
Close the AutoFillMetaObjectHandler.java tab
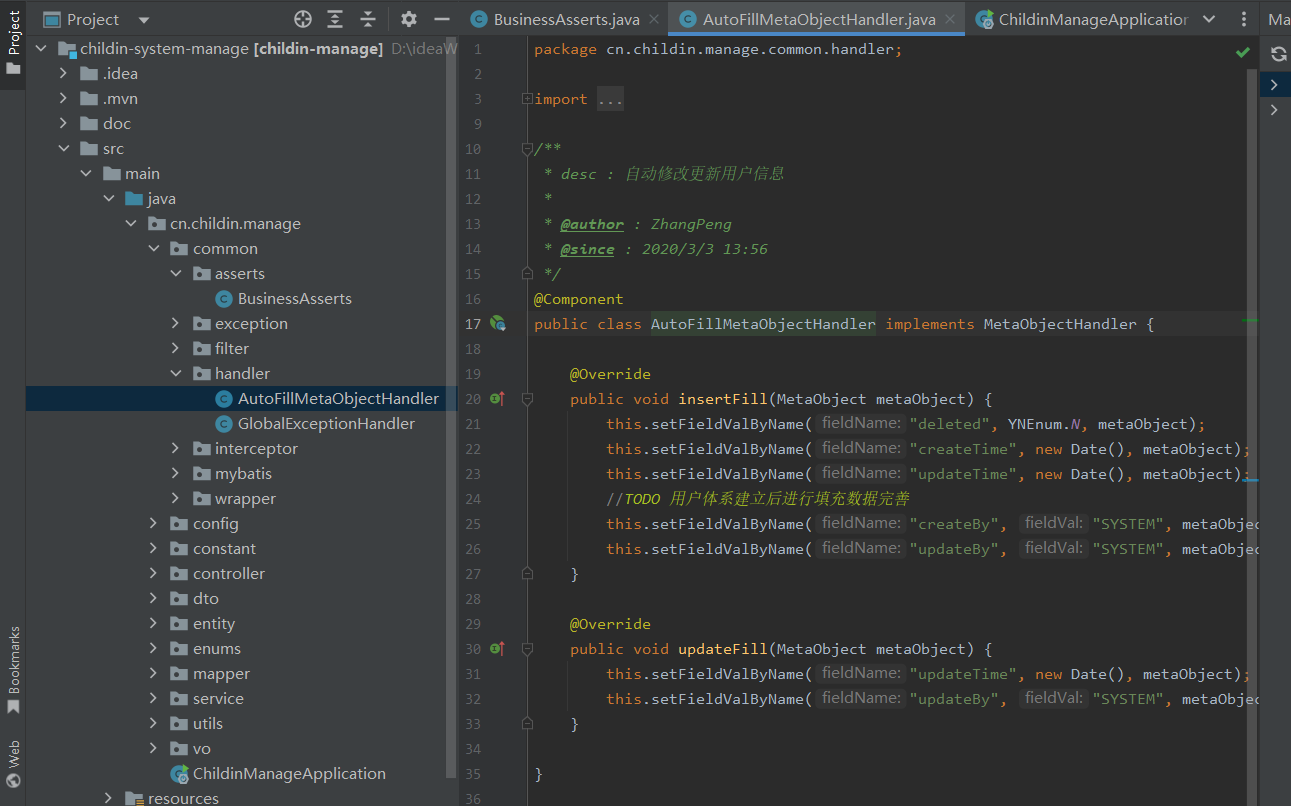click(x=949, y=19)
